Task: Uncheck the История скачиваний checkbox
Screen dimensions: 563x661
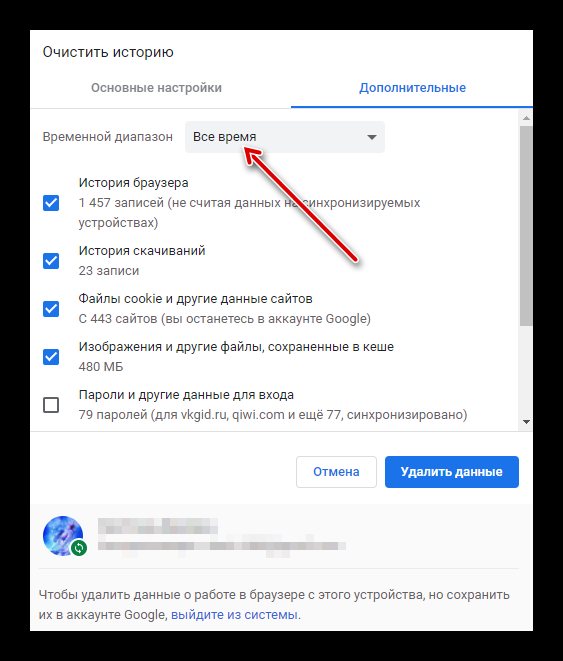Action: pyautogui.click(x=51, y=261)
